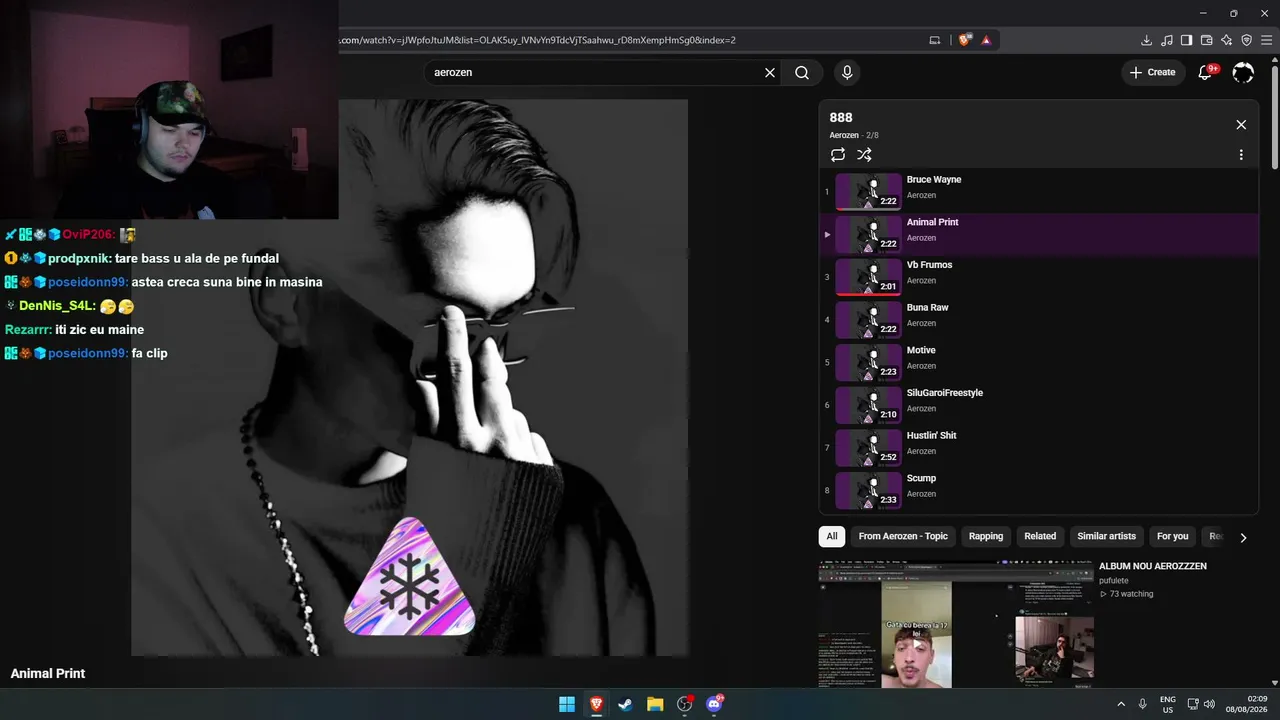
Task: Open Brave Leo AI sparkle icon
Action: pos(1227,40)
